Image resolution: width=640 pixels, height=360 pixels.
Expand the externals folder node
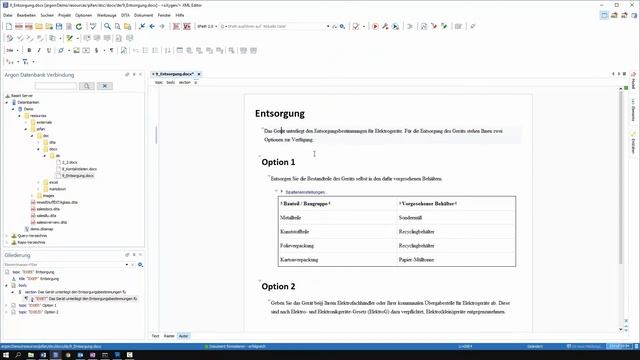[26, 122]
